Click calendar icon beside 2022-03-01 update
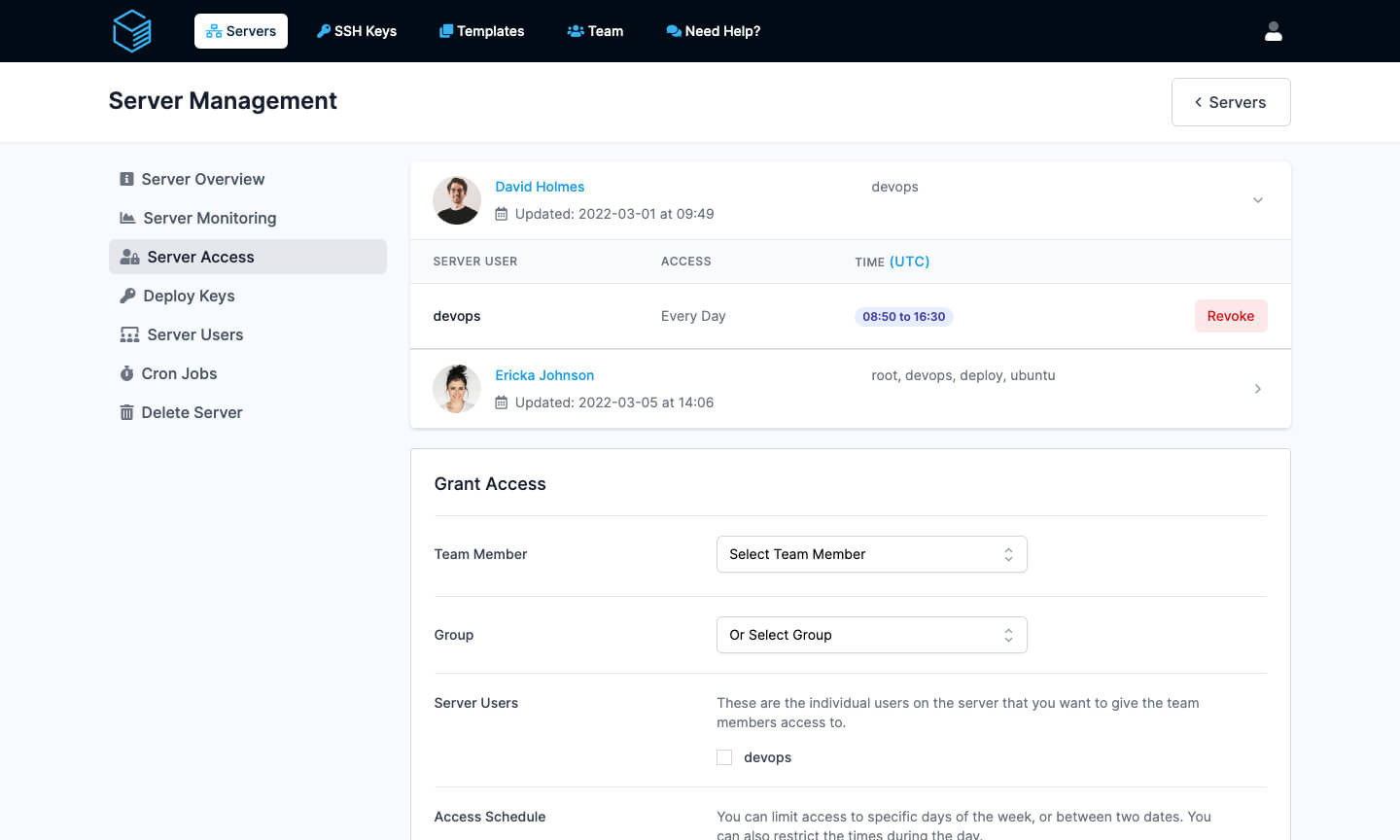 point(502,214)
